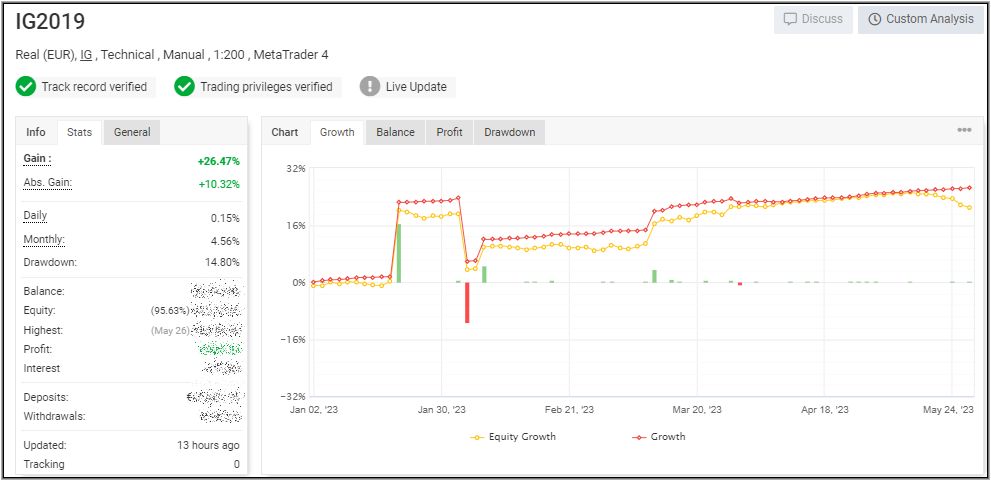Screen dimensions: 991x481
Task: Click the speech bubble icon on Discuss
Action: pyautogui.click(x=790, y=19)
